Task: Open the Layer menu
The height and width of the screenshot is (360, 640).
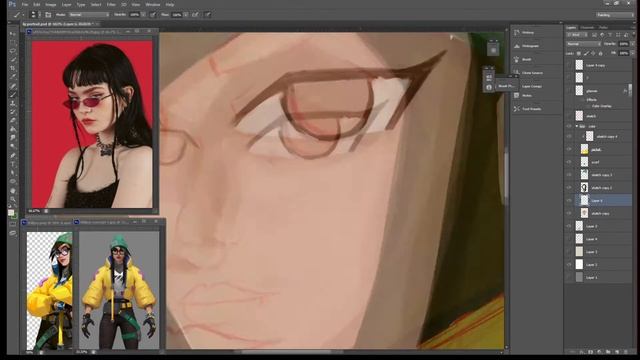Action: (66, 4)
